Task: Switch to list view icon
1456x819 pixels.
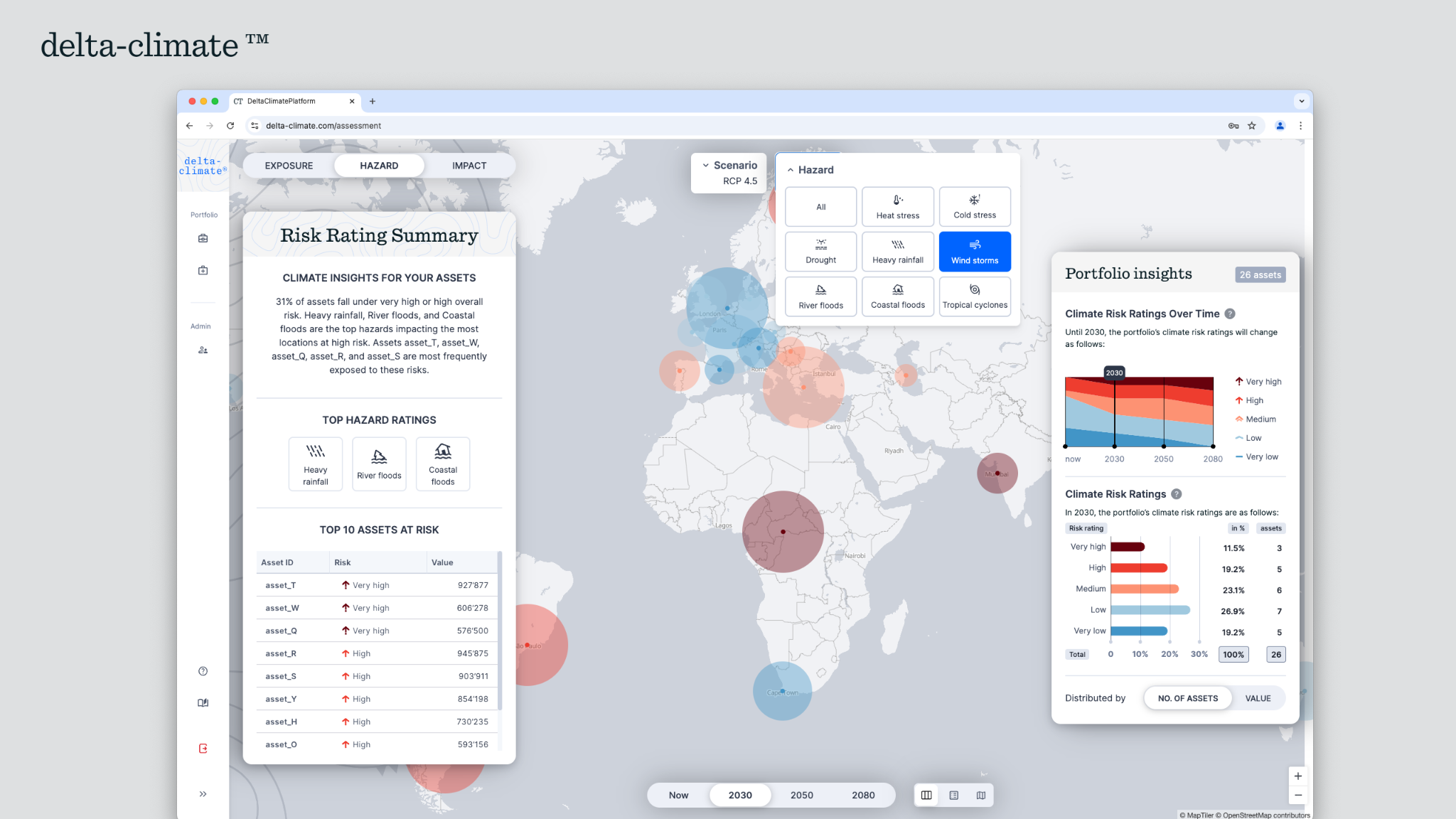Action: [954, 795]
